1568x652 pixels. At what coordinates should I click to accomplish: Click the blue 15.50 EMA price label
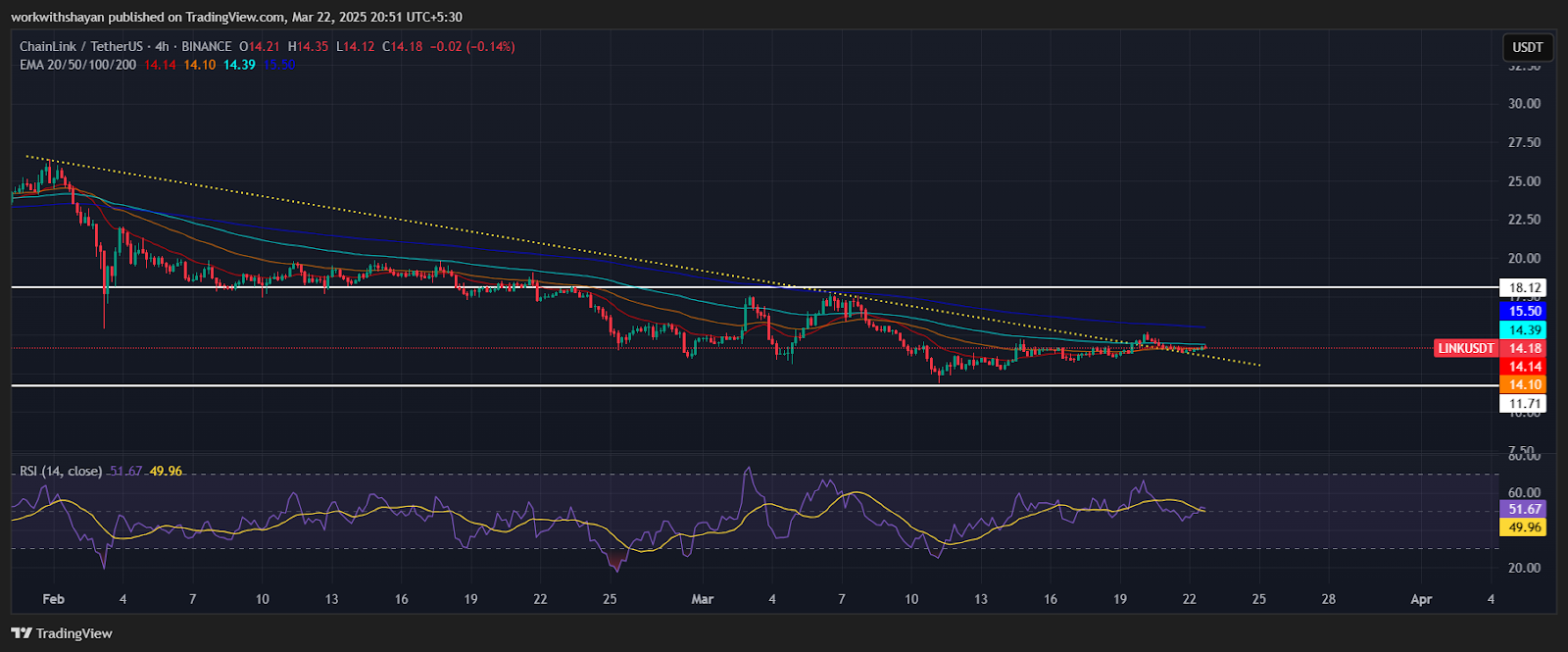point(1525,311)
